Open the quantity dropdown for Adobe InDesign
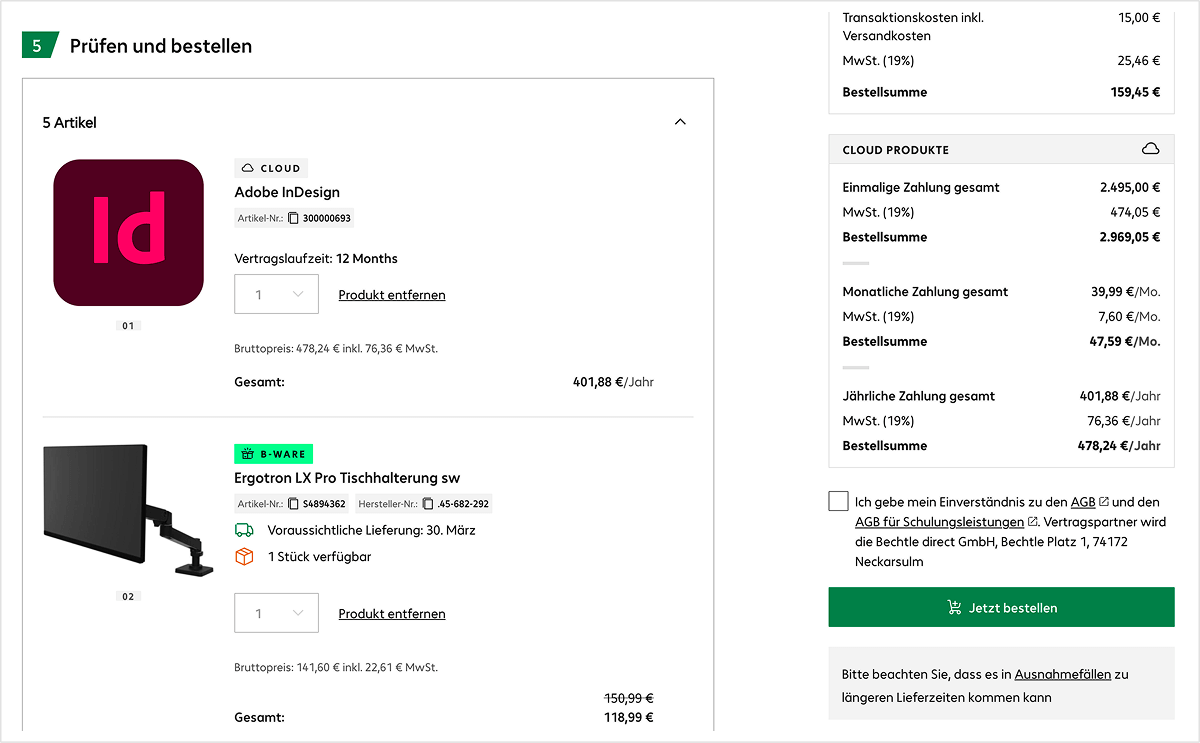Viewport: 1200px width, 743px height. point(276,294)
